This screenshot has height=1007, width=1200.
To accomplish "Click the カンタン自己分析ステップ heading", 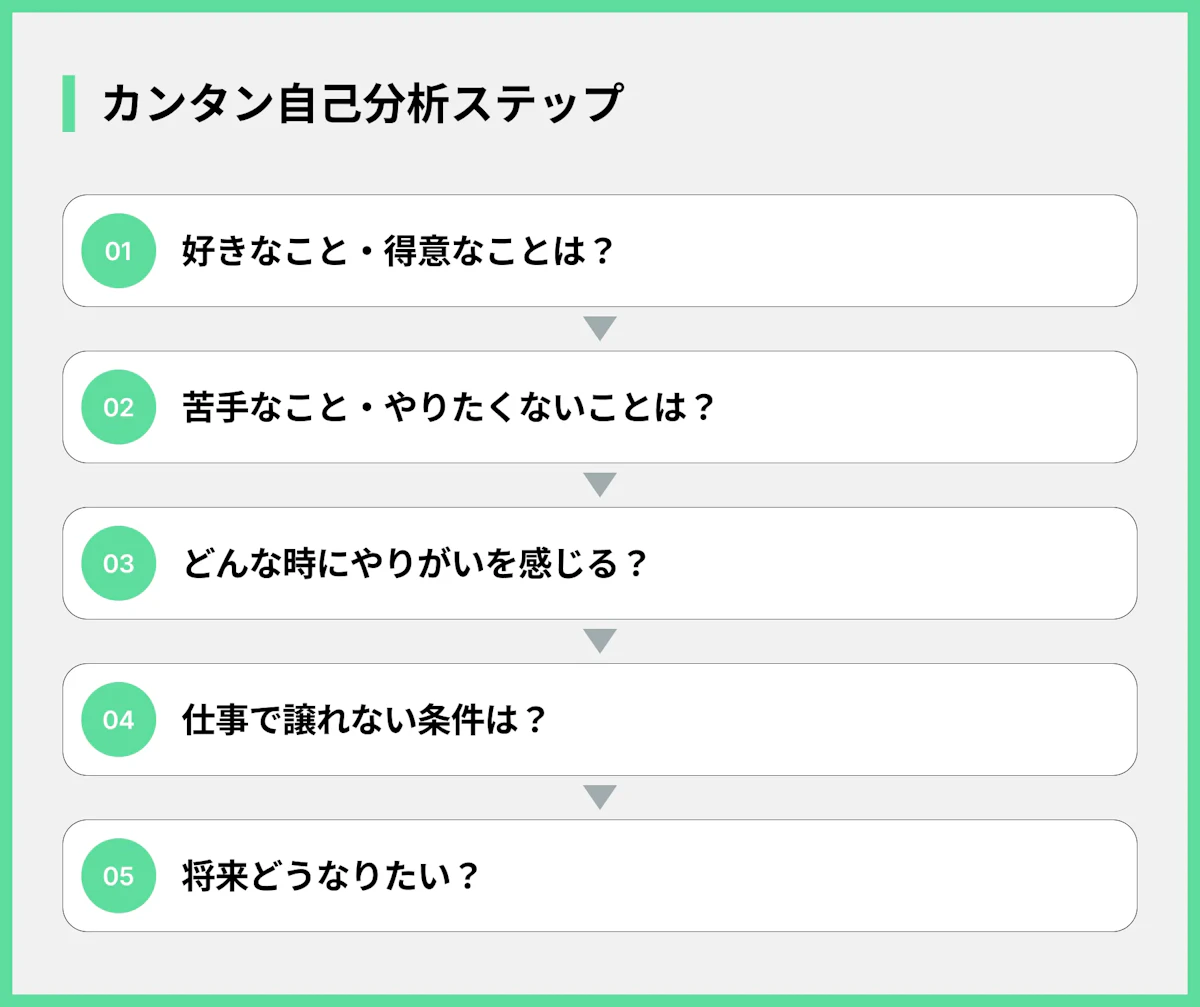I will click(362, 104).
